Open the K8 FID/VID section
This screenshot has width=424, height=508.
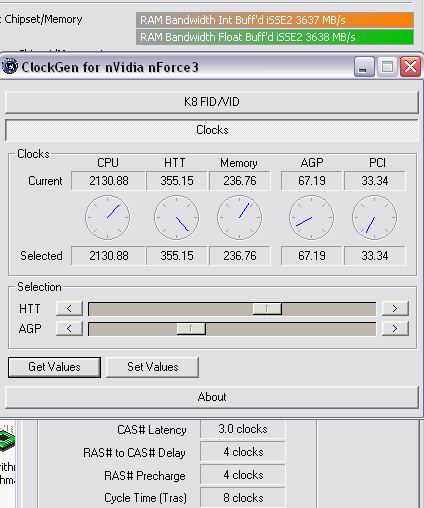tap(212, 102)
